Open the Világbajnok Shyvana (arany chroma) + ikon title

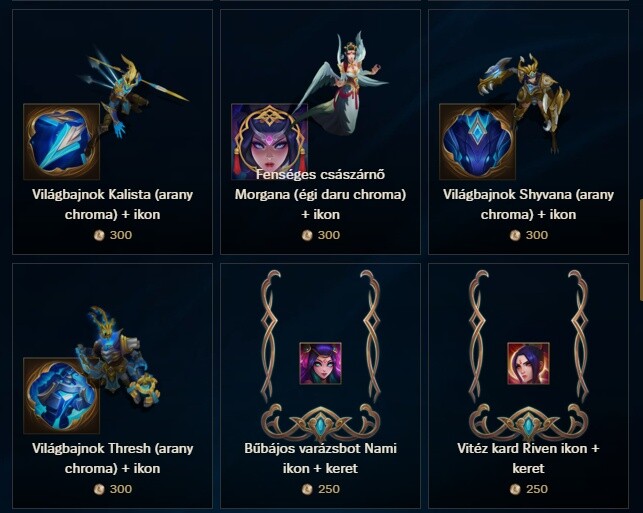[x=528, y=204]
